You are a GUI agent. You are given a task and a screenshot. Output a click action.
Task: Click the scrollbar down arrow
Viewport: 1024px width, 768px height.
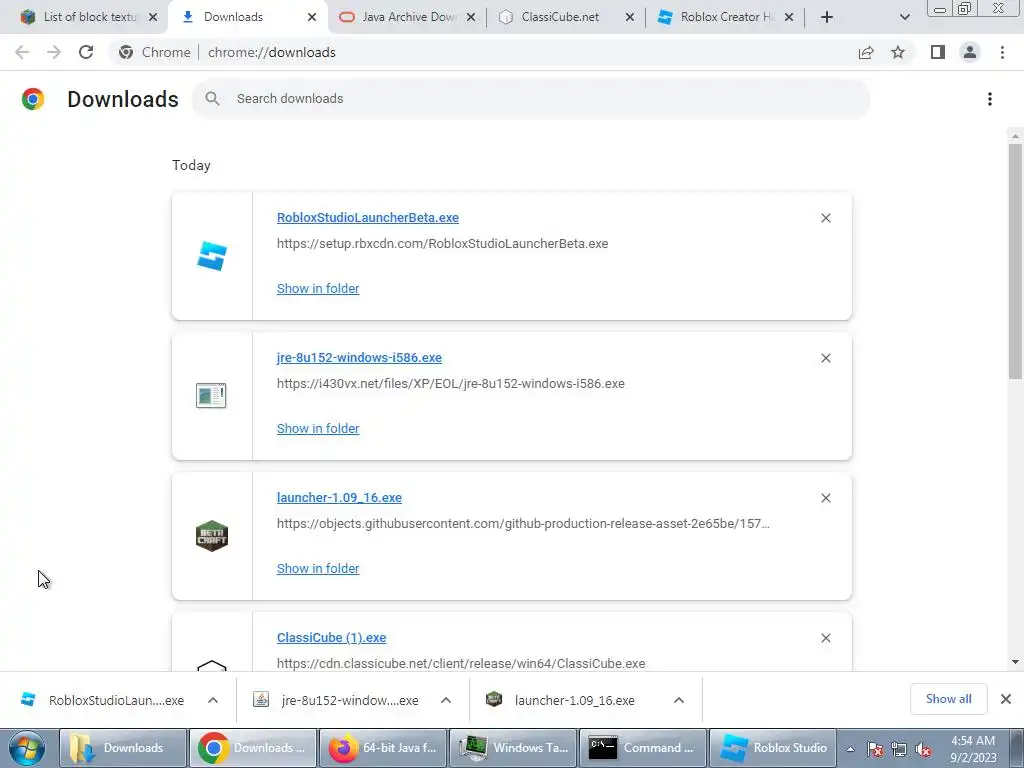click(1015, 662)
